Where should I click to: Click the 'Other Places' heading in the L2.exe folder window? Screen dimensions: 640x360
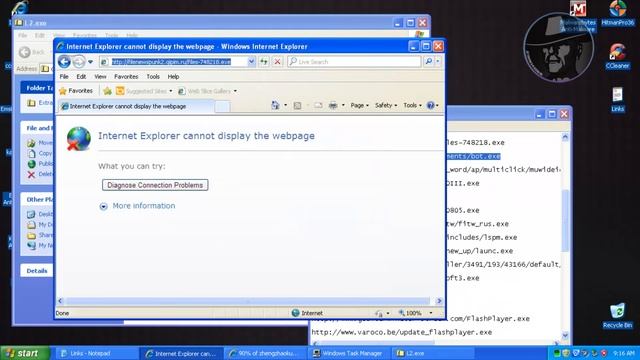click(40, 200)
